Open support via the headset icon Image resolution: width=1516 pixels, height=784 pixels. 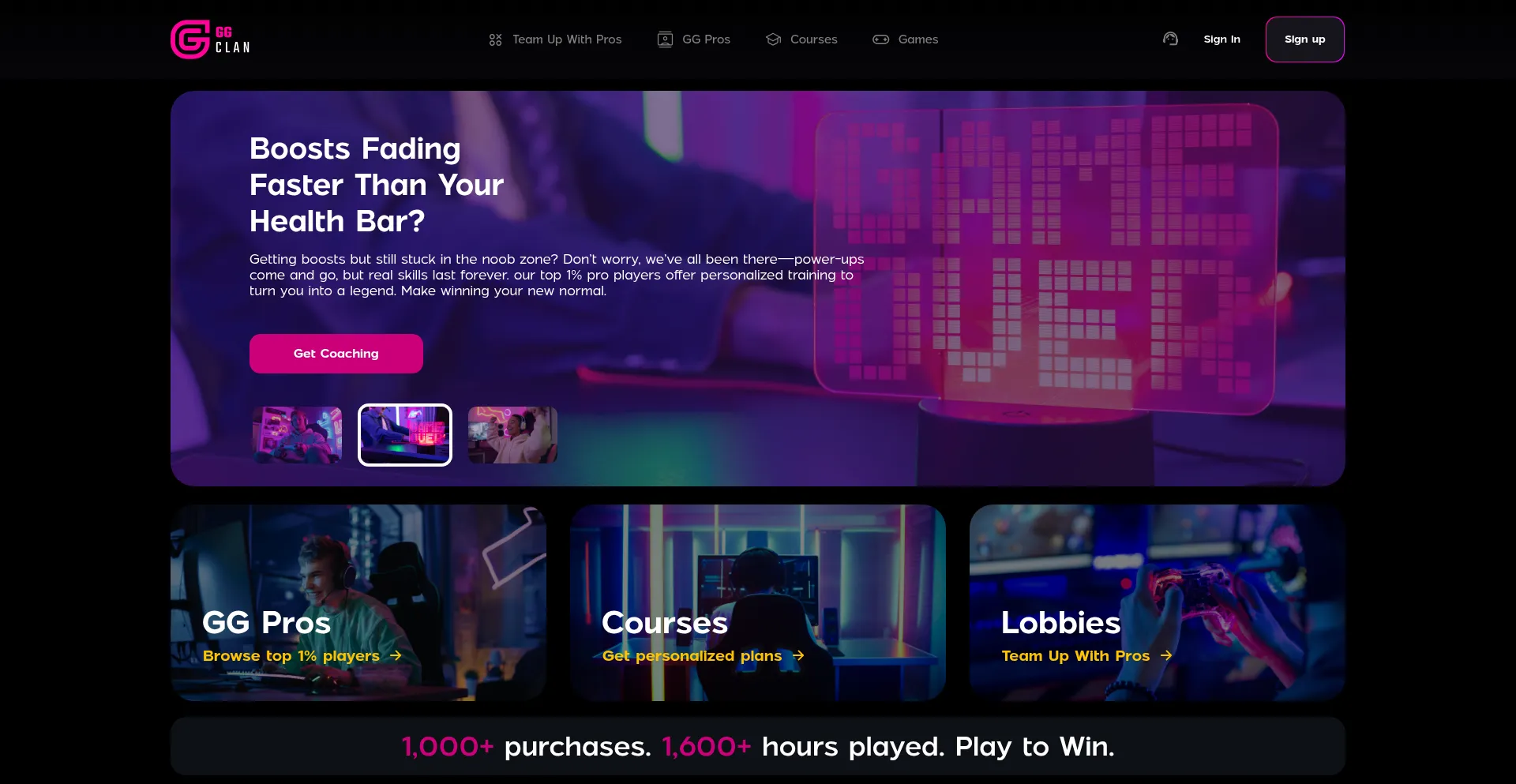click(x=1170, y=39)
